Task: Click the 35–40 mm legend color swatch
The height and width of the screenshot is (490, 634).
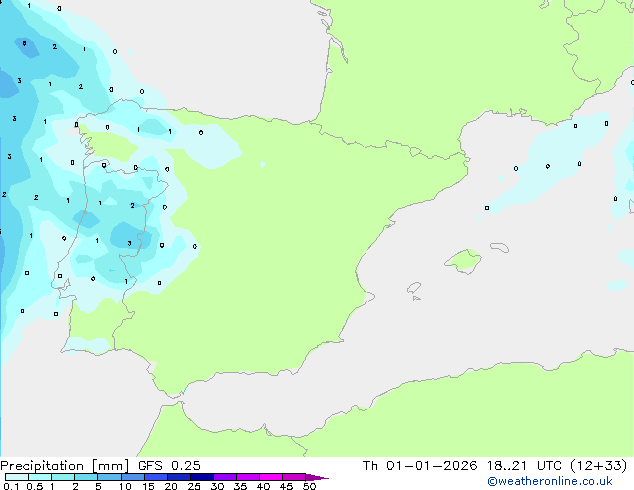Action: pyautogui.click(x=247, y=477)
